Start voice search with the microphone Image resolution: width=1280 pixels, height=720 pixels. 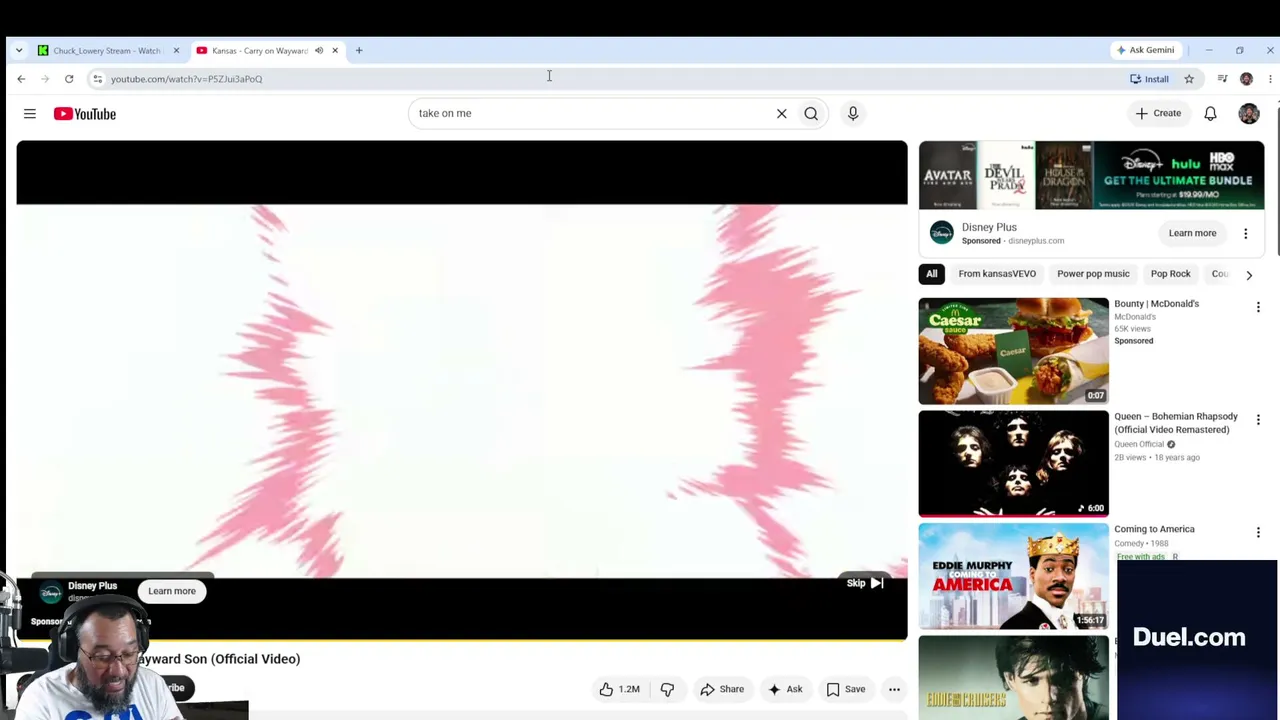(x=853, y=113)
